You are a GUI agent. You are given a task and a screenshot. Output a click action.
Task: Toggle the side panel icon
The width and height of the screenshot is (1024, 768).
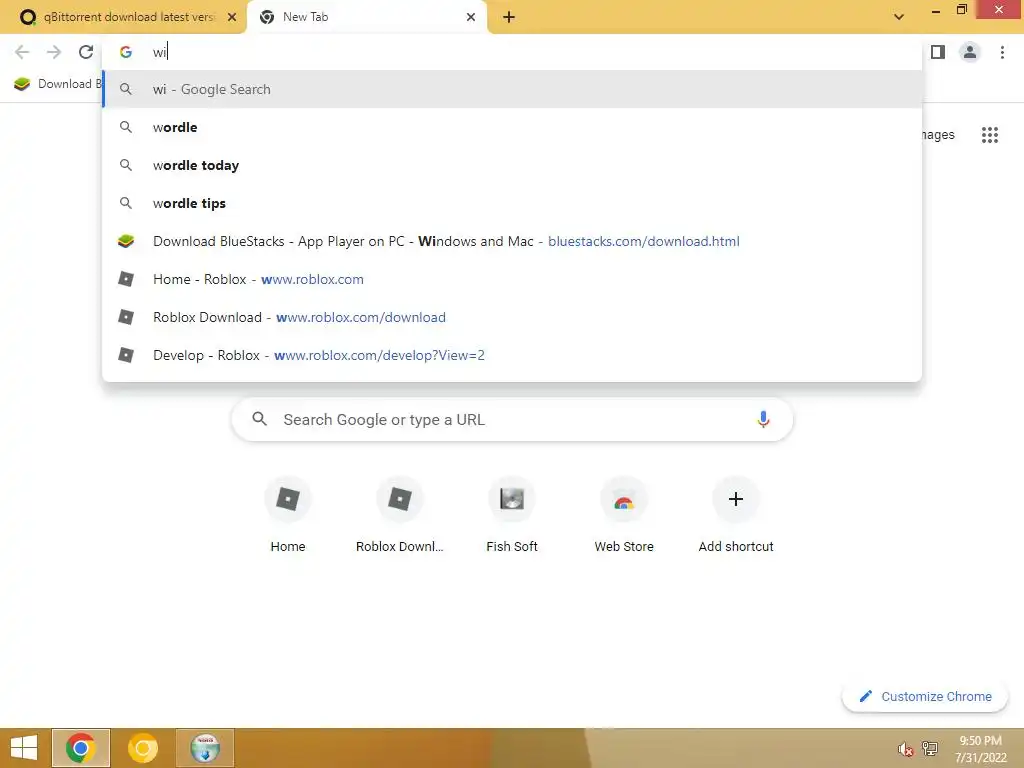click(x=938, y=52)
